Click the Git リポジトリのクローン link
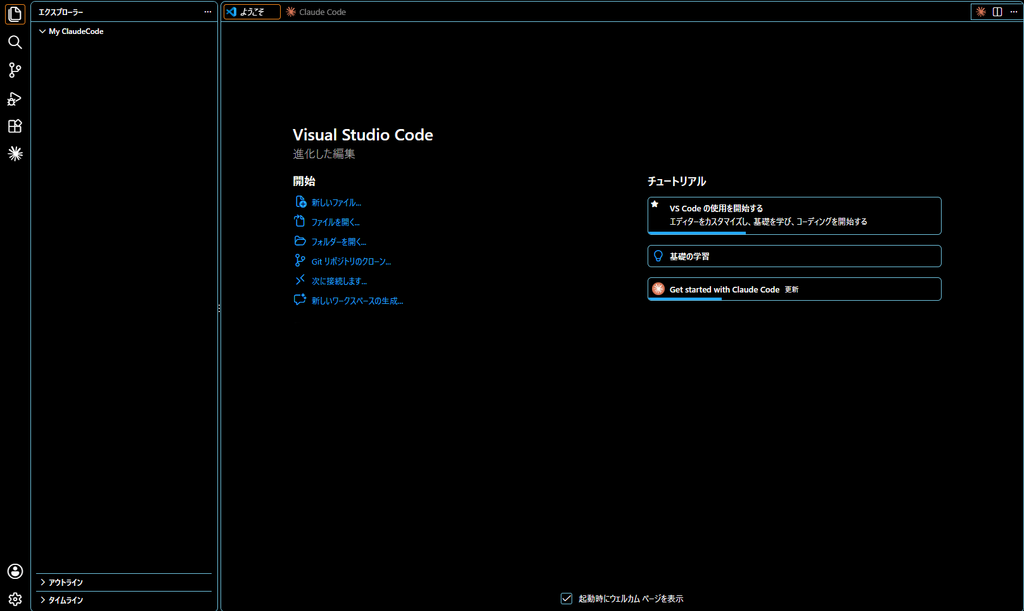 [351, 261]
